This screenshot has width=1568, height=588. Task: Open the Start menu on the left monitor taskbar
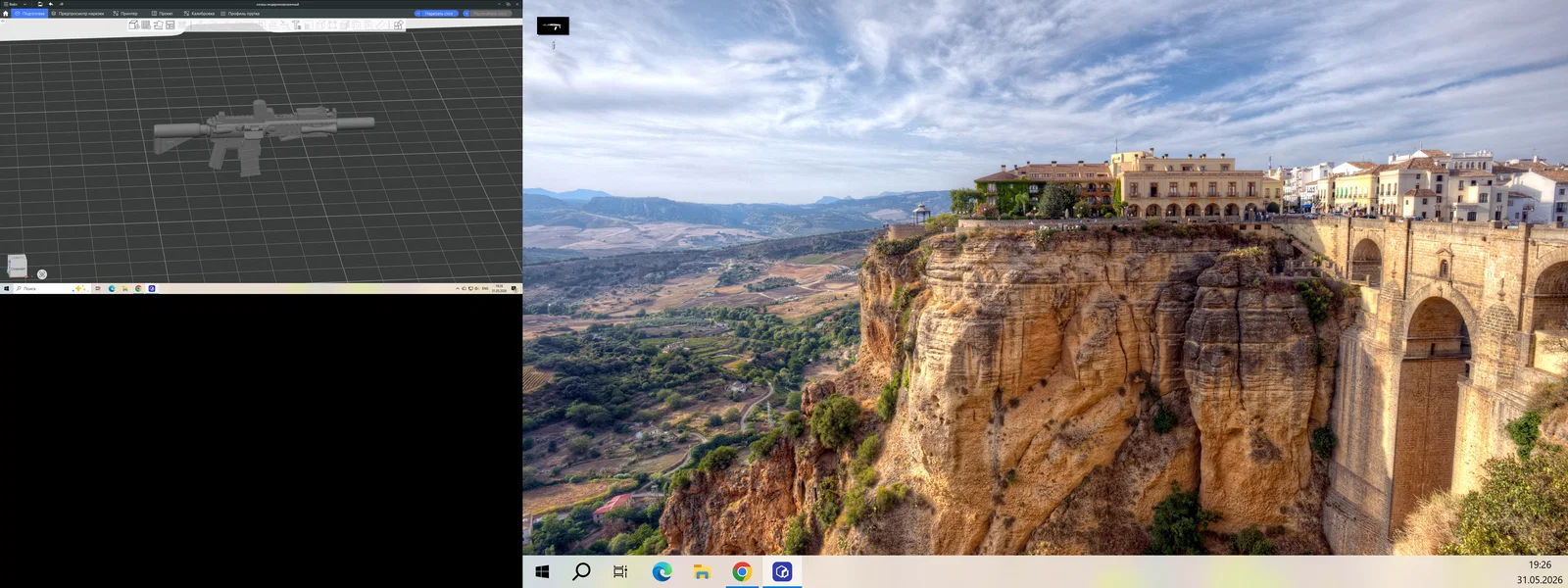(x=6, y=288)
